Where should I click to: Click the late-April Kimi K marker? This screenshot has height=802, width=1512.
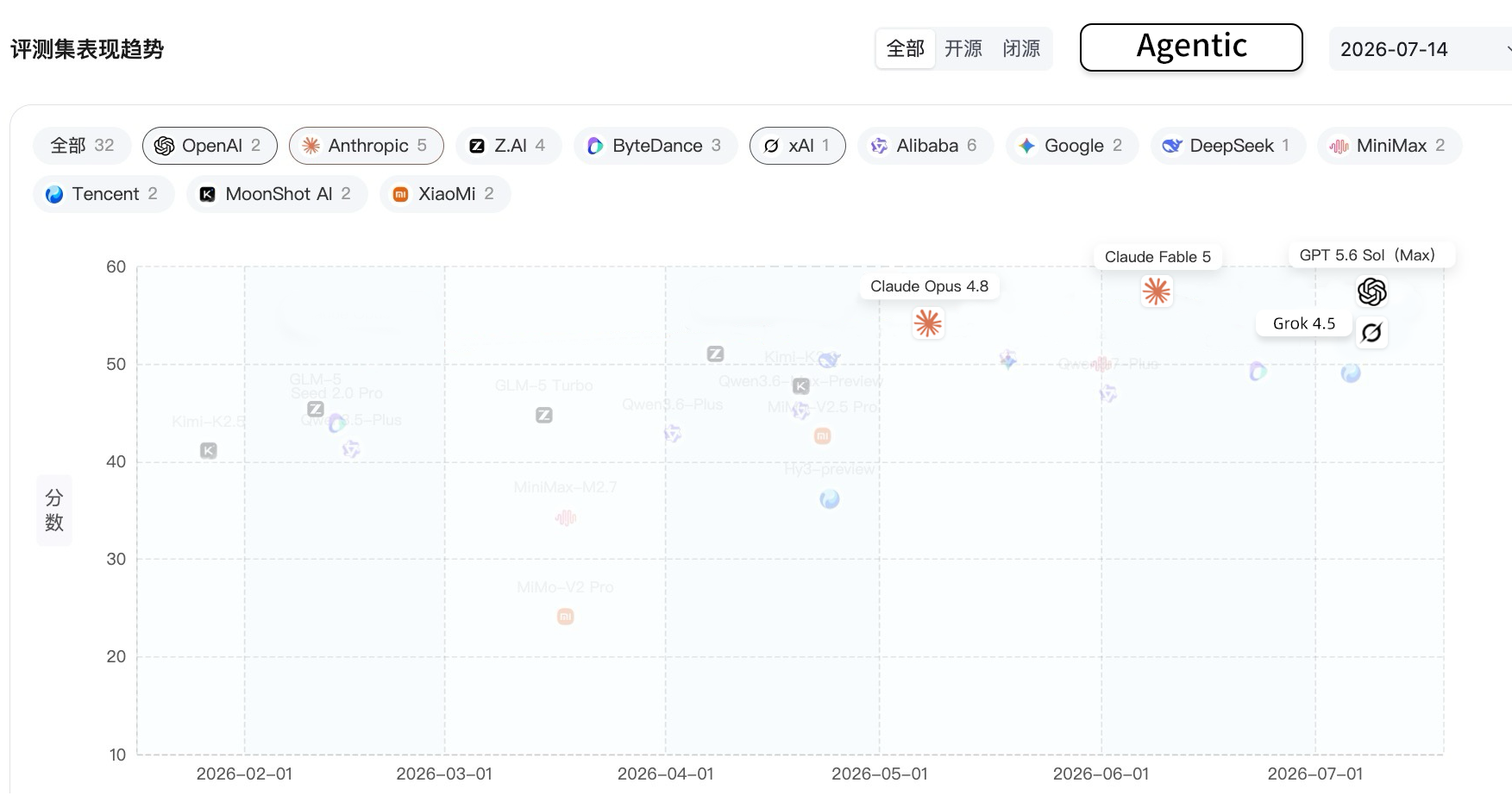801,385
